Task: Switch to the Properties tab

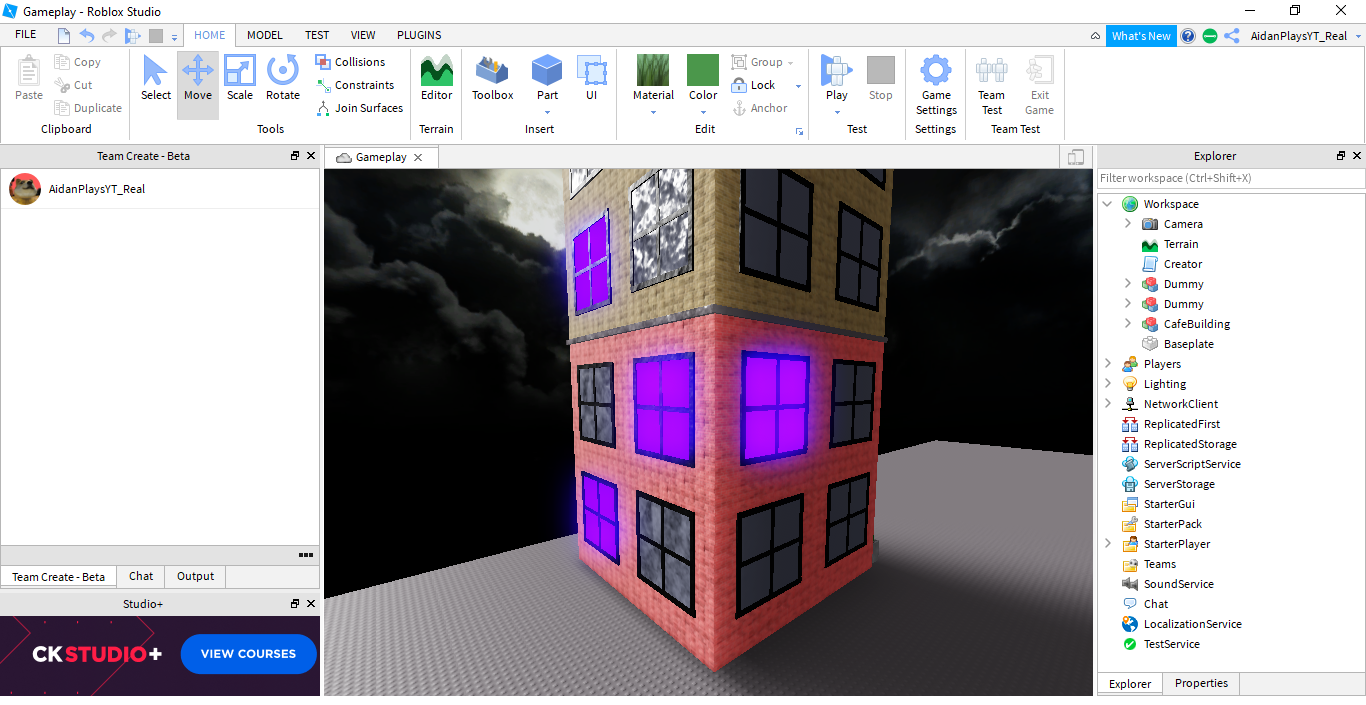Action: 1201,684
